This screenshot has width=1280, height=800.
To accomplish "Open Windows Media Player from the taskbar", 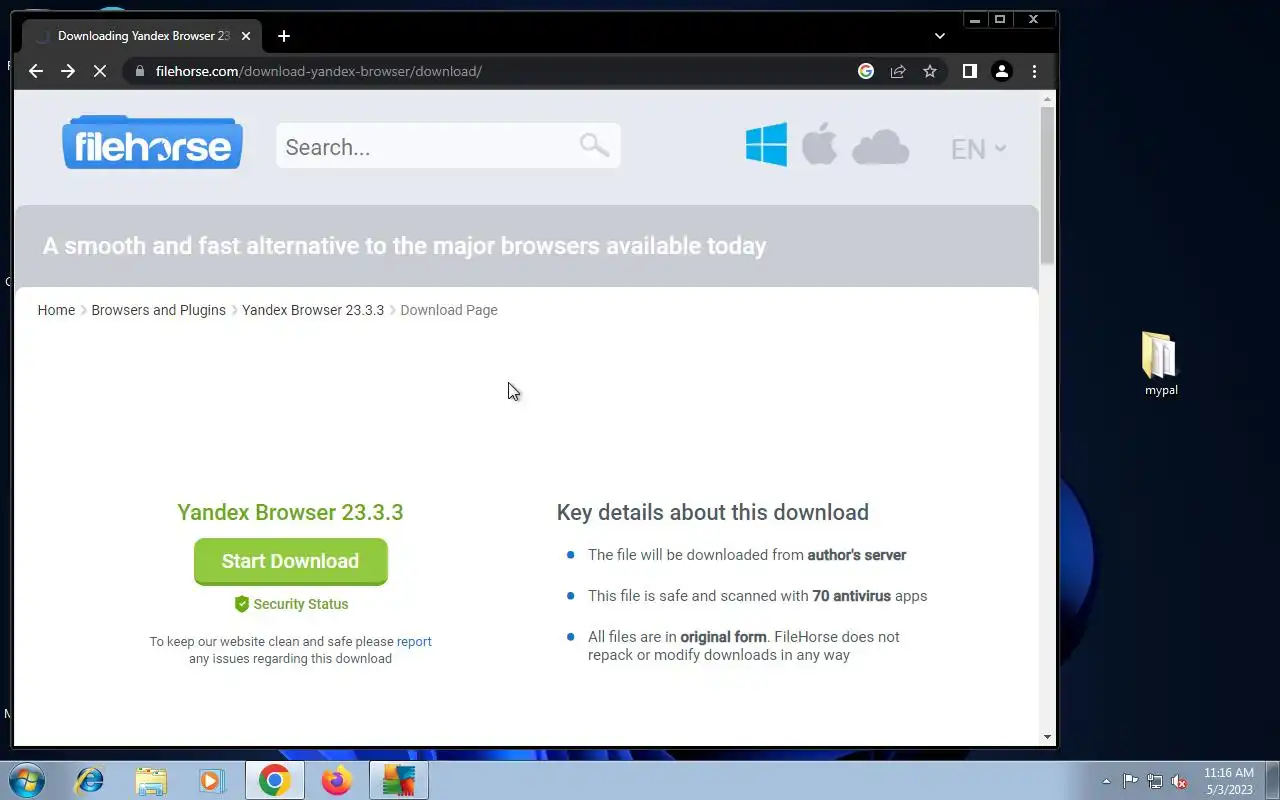I will 212,780.
